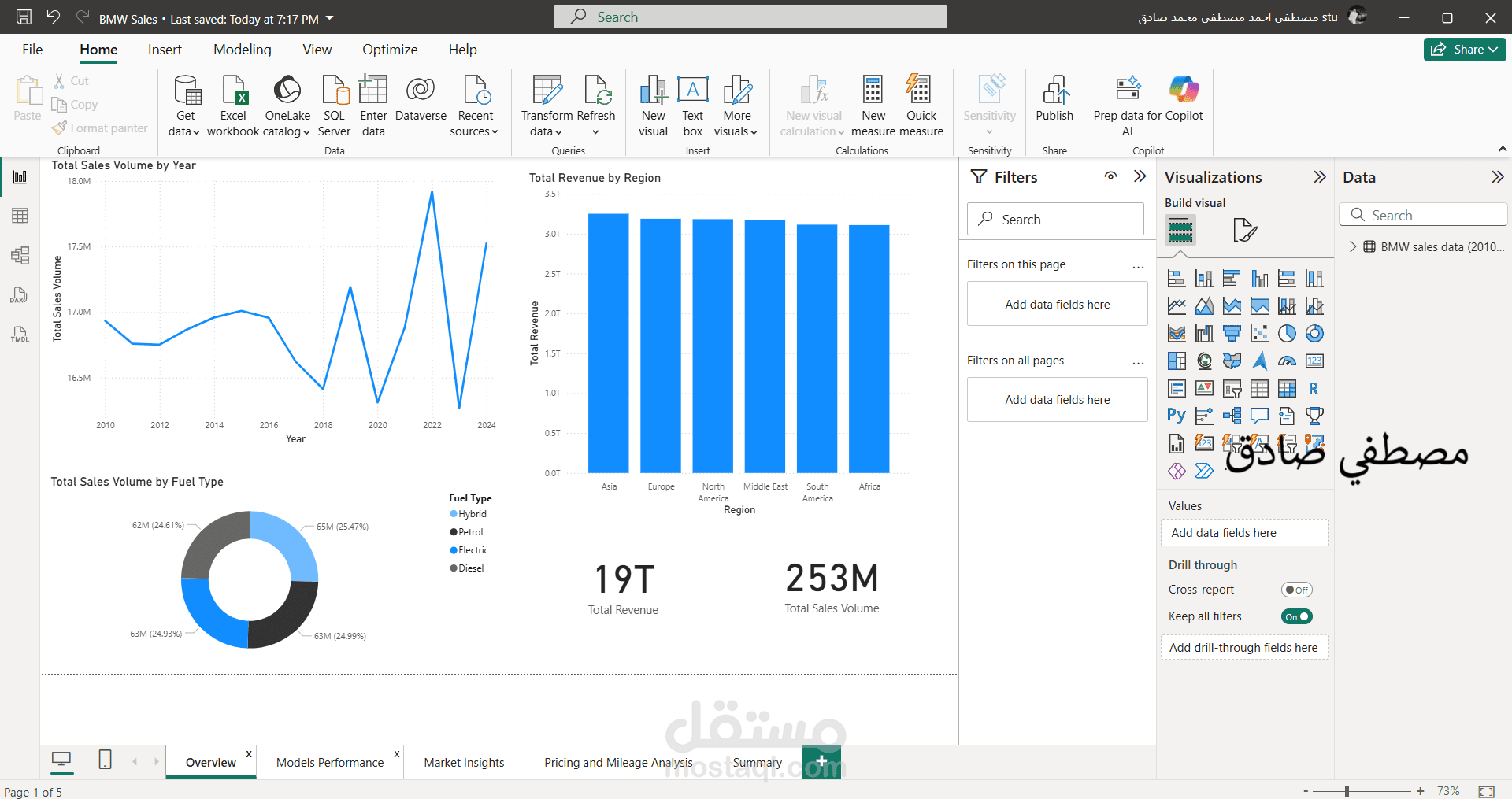Click Prep data for Copilot AI
Screen dimensions: 1512x799
coord(1127,106)
